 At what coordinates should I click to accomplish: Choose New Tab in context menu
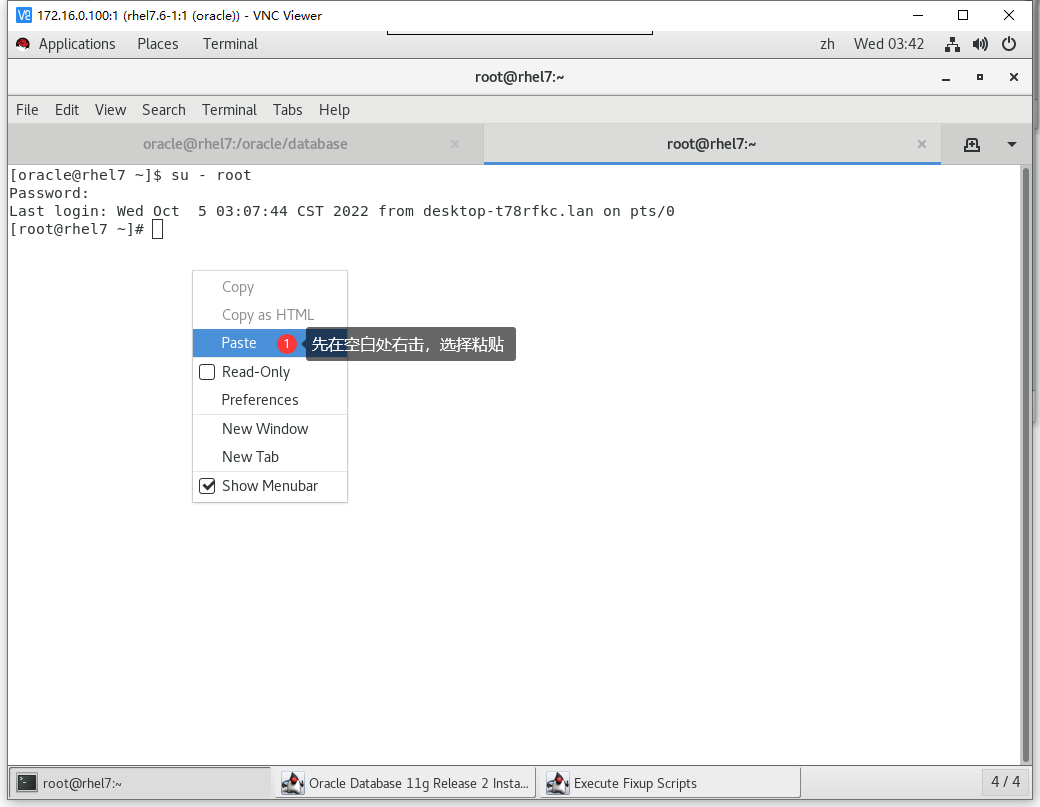(x=270, y=457)
